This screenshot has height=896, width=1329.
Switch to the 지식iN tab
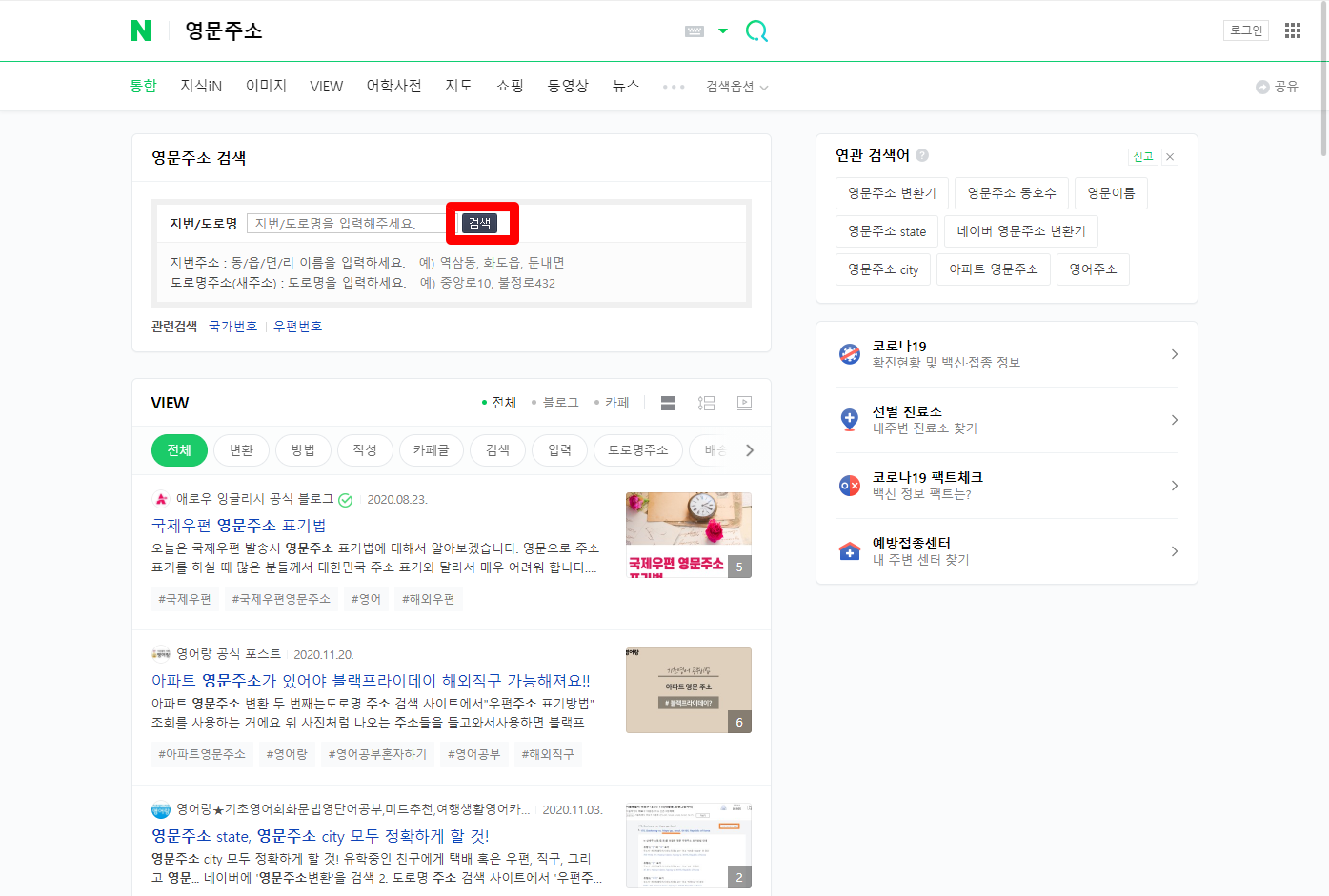coord(201,86)
